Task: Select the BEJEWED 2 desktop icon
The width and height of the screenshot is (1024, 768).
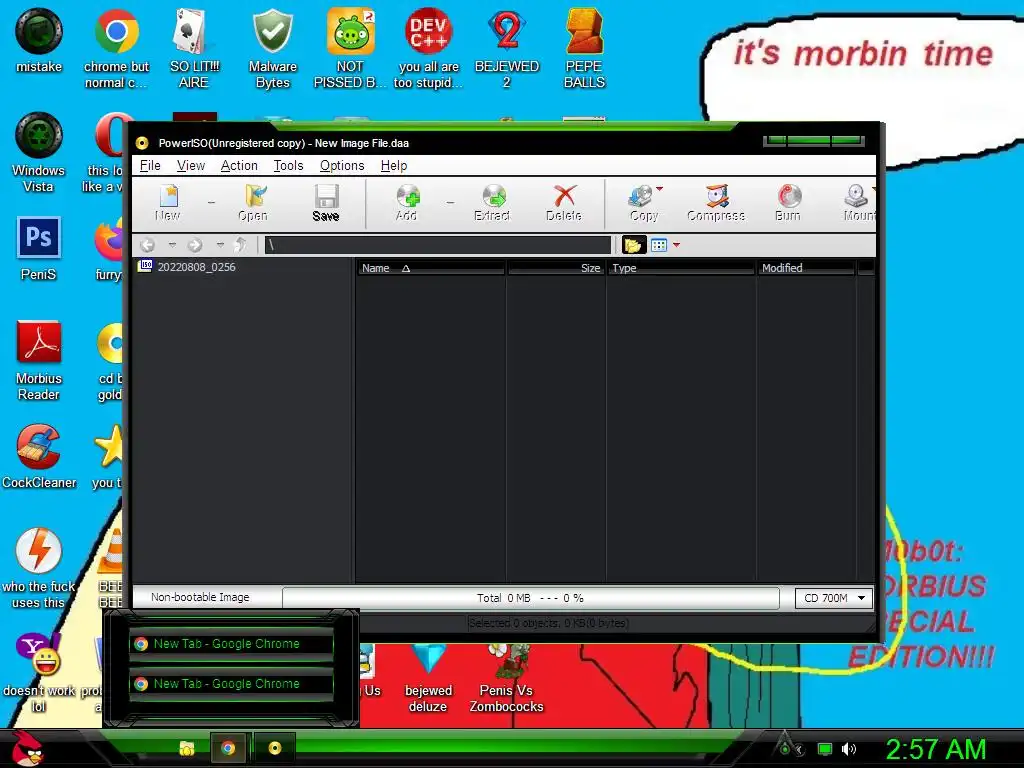Action: click(x=507, y=49)
